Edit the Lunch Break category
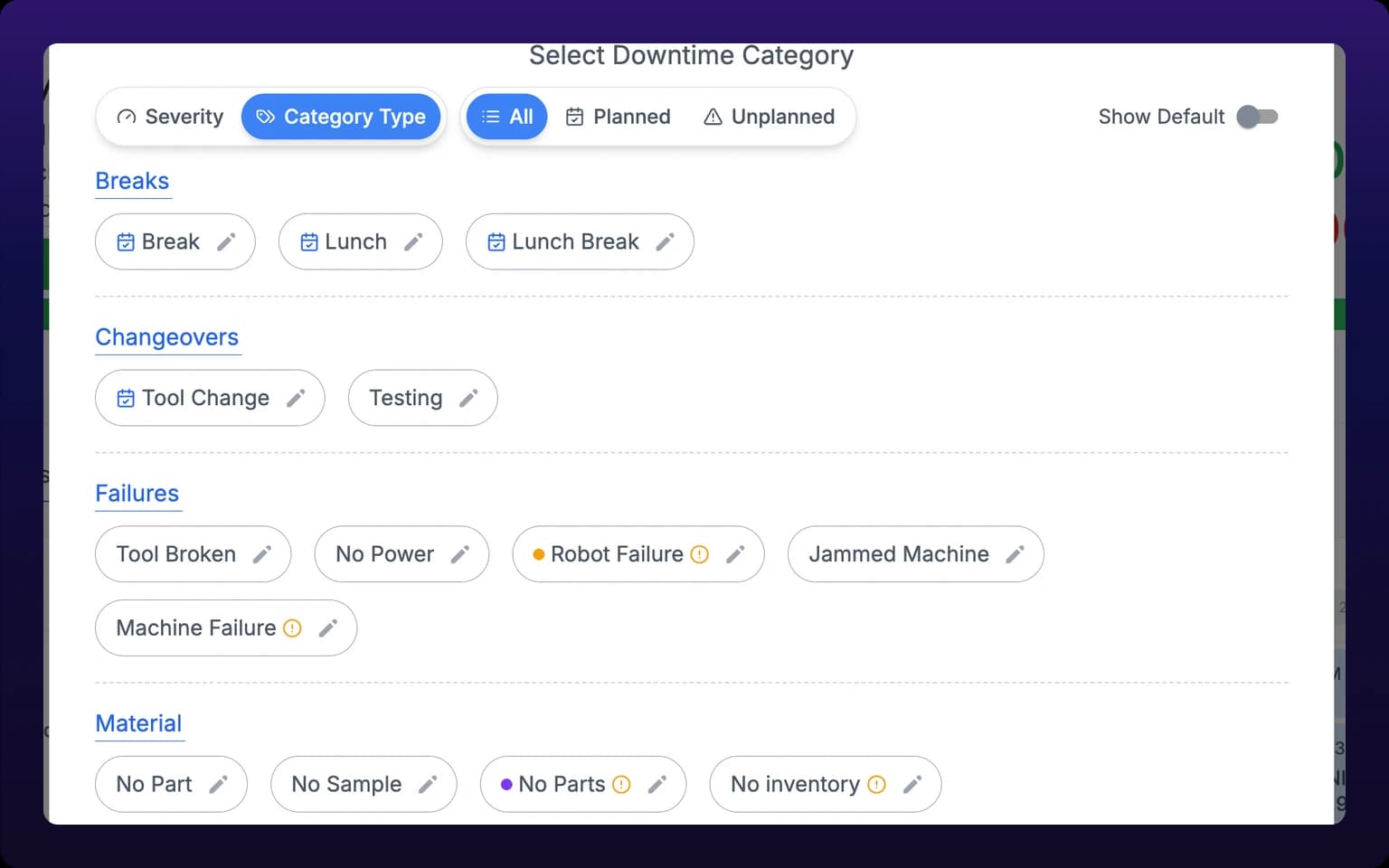The image size is (1389, 868). pyautogui.click(x=665, y=241)
